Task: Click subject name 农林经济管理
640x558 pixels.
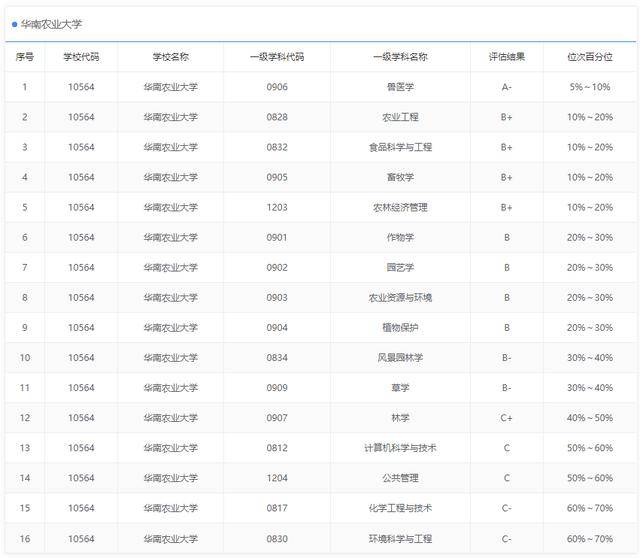Action: coord(400,207)
